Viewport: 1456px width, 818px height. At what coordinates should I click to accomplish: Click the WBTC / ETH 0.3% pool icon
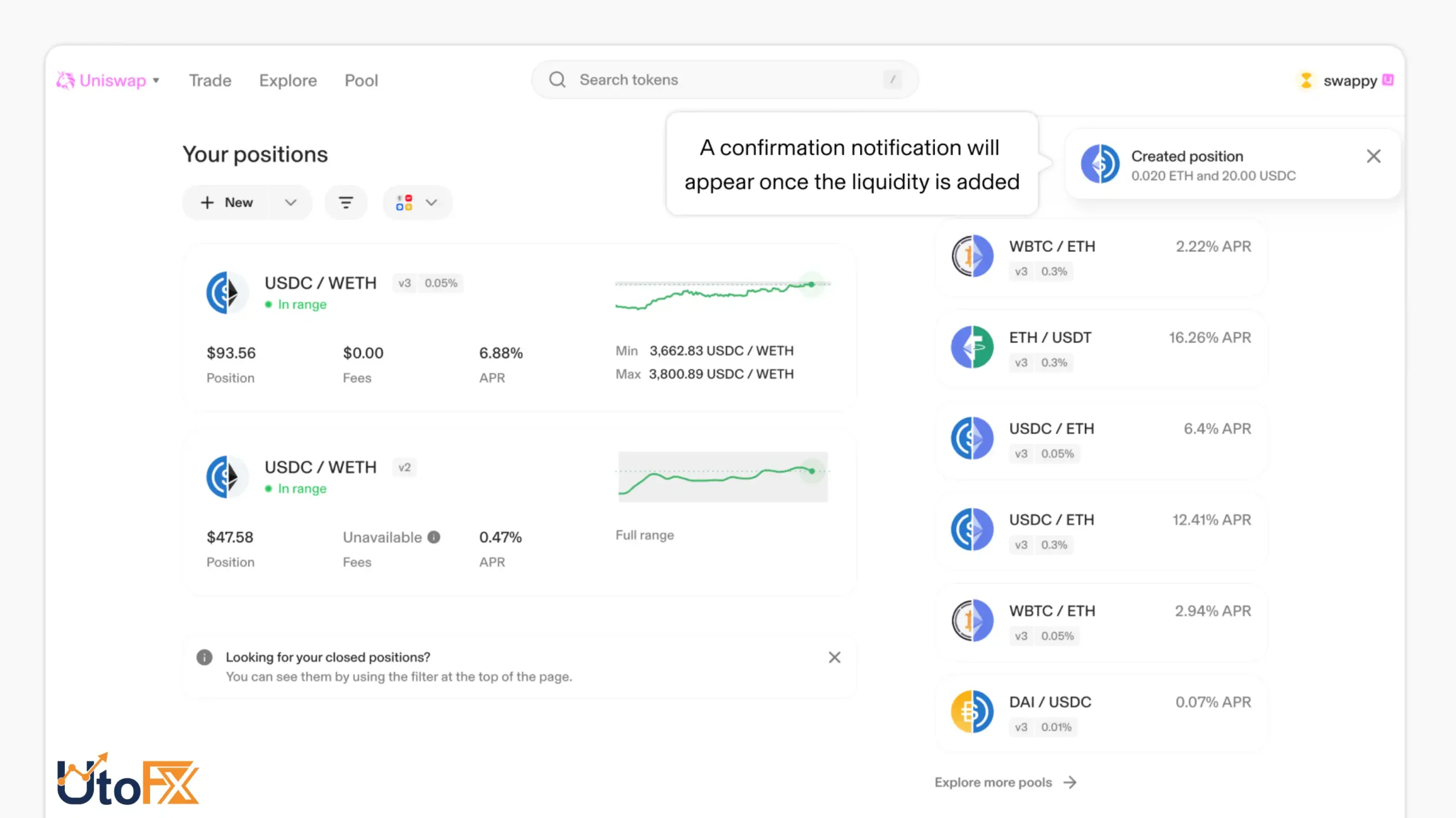(x=972, y=256)
